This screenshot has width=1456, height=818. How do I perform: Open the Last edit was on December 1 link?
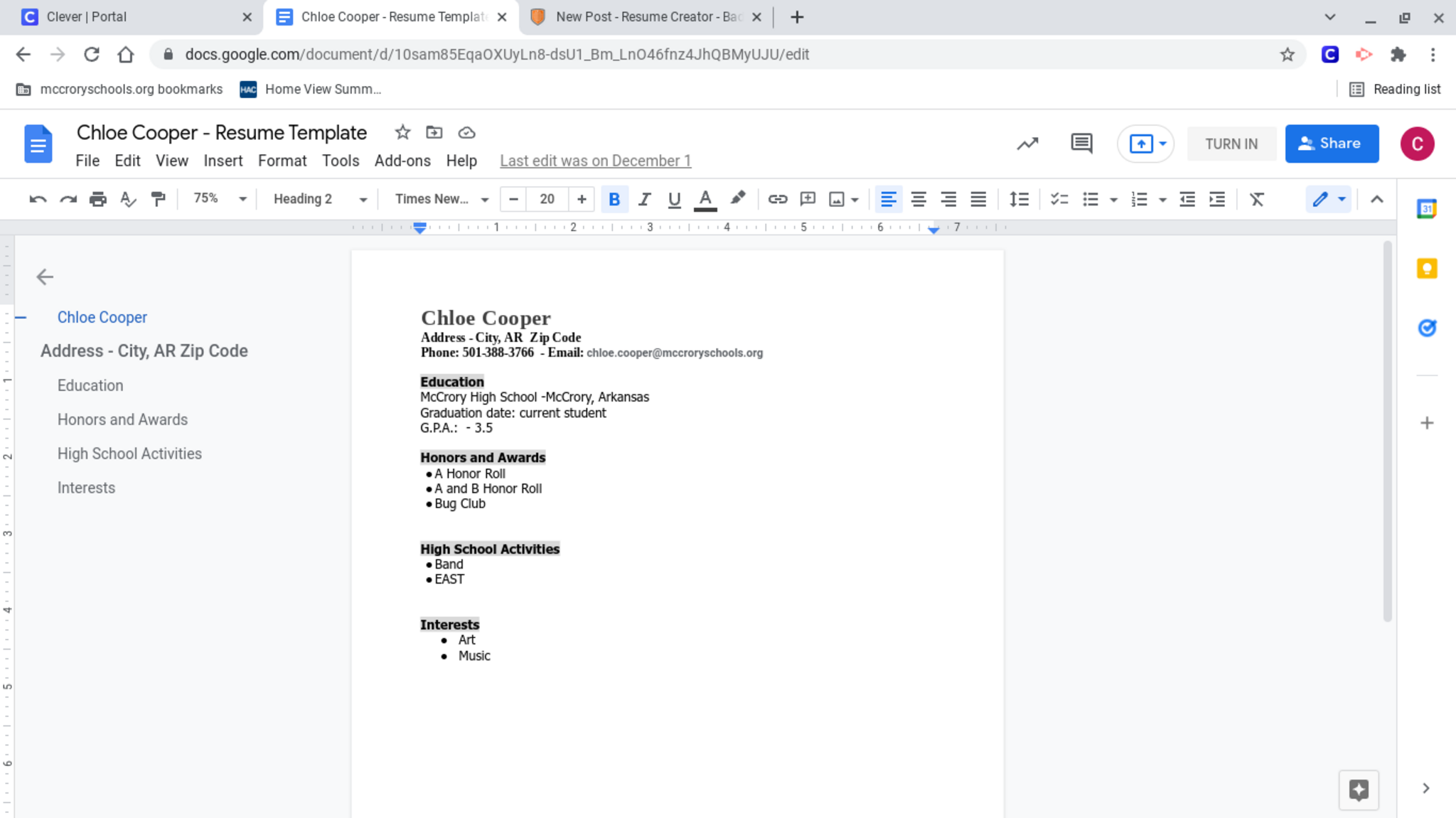click(595, 161)
